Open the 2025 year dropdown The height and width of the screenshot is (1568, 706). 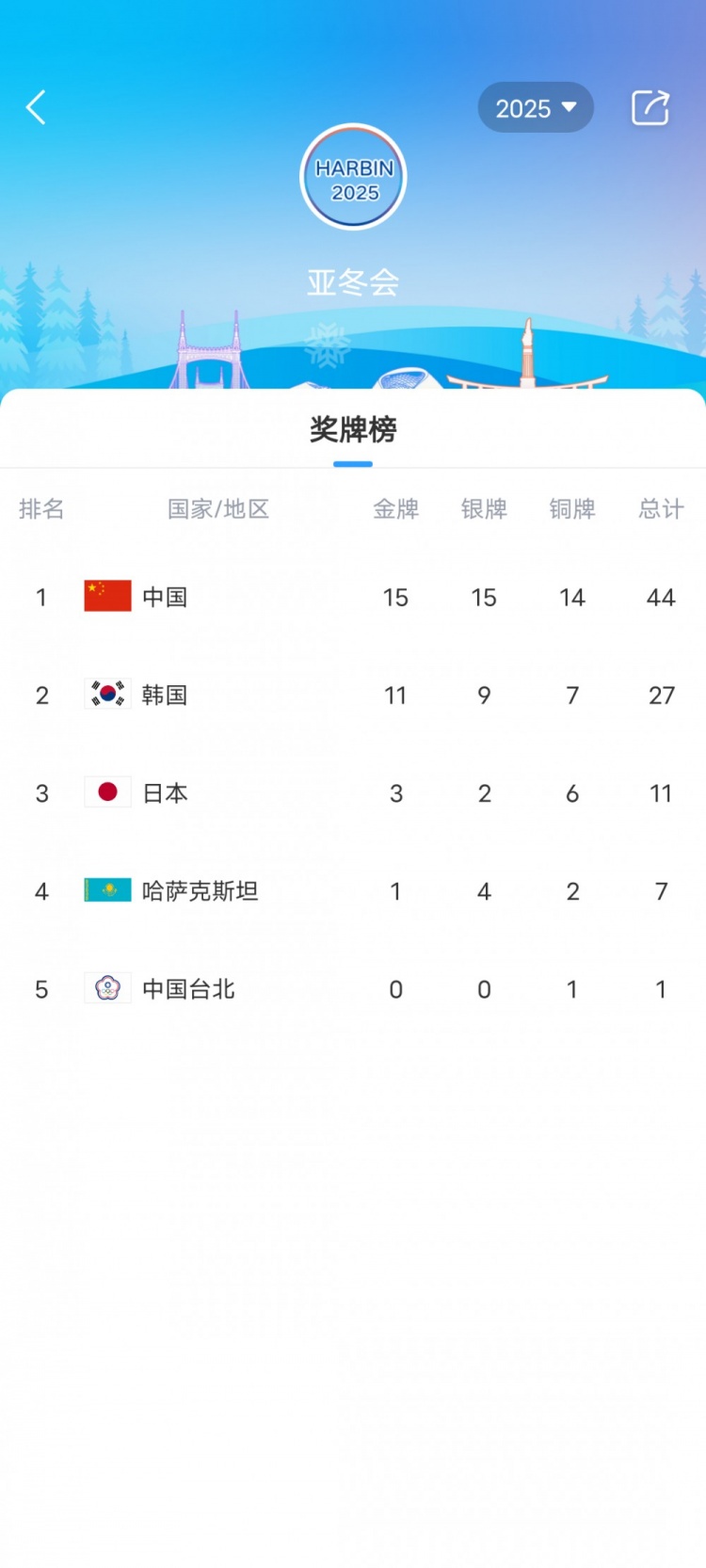(536, 108)
